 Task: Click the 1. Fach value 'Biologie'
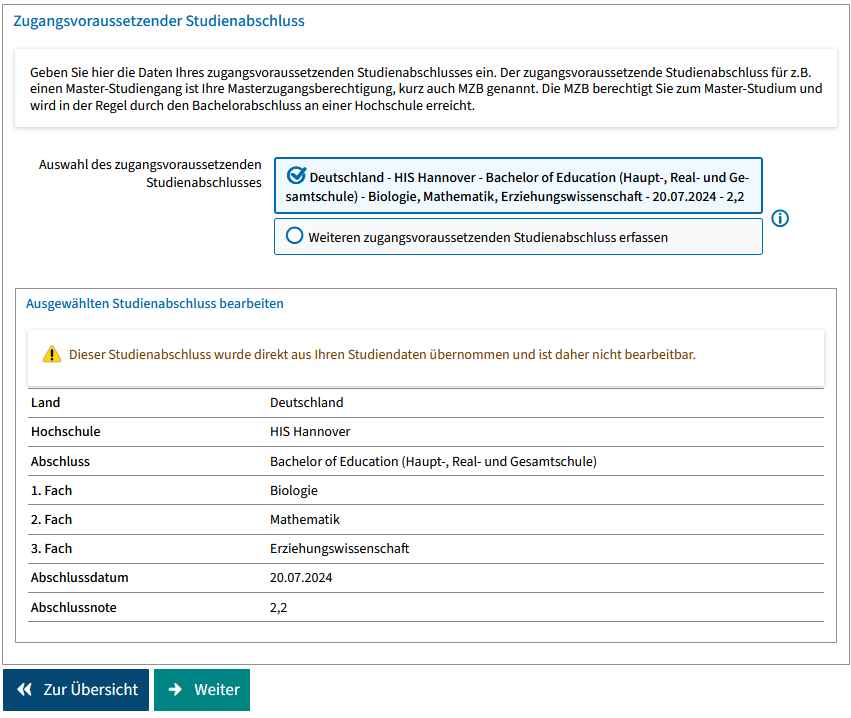[x=294, y=490]
